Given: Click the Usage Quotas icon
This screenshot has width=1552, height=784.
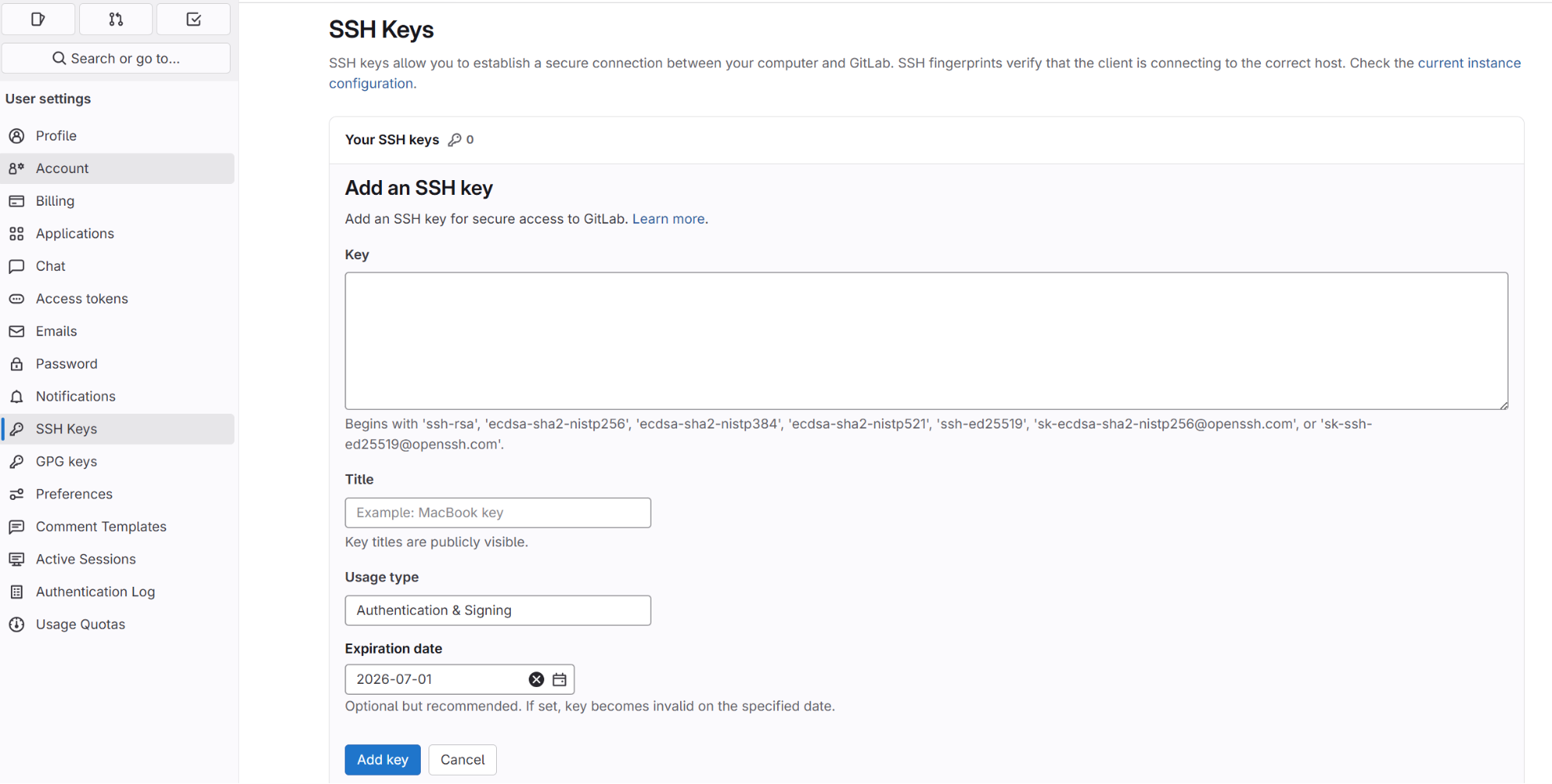Looking at the screenshot, I should pyautogui.click(x=16, y=625).
